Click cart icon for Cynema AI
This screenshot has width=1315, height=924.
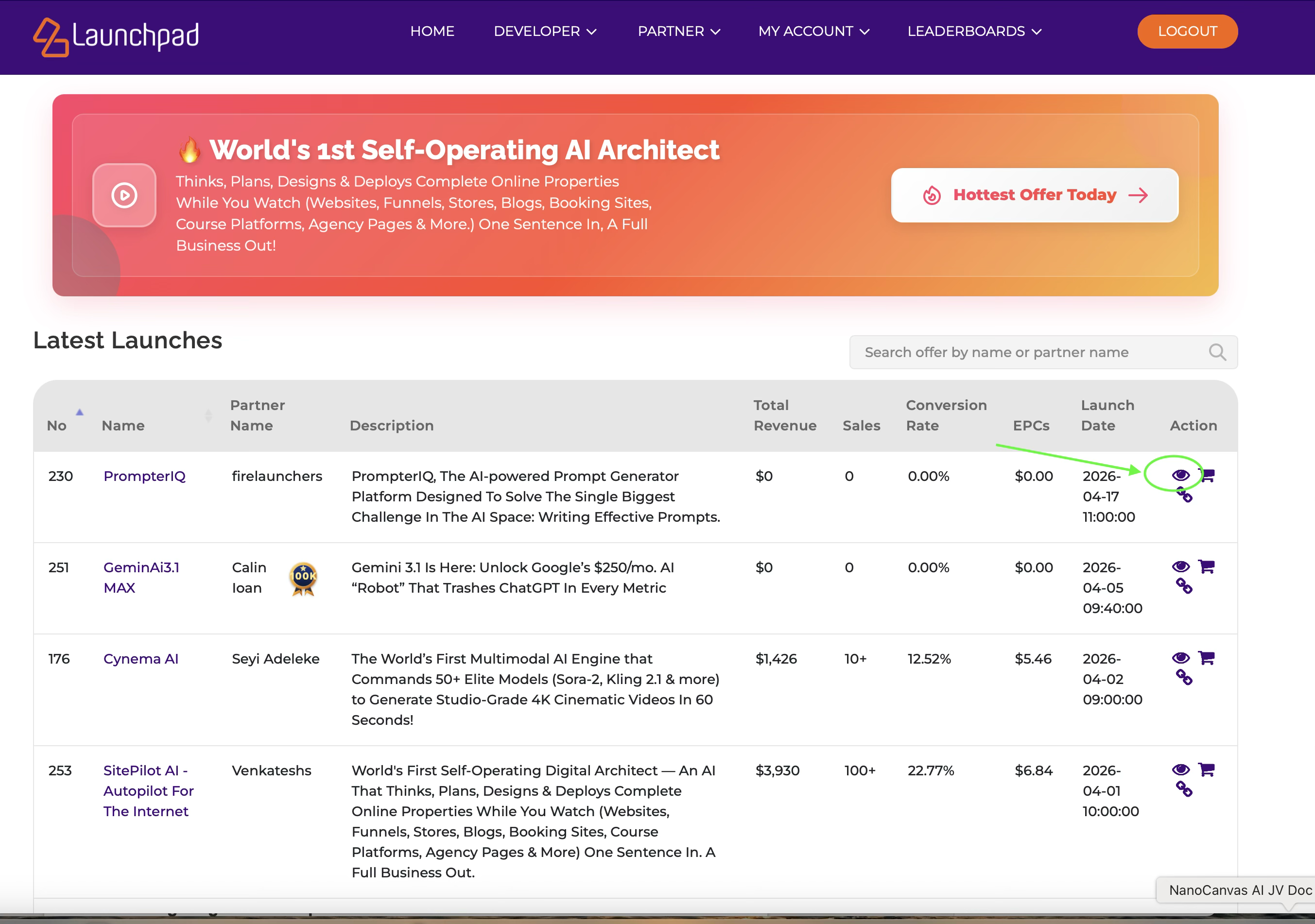point(1207,658)
